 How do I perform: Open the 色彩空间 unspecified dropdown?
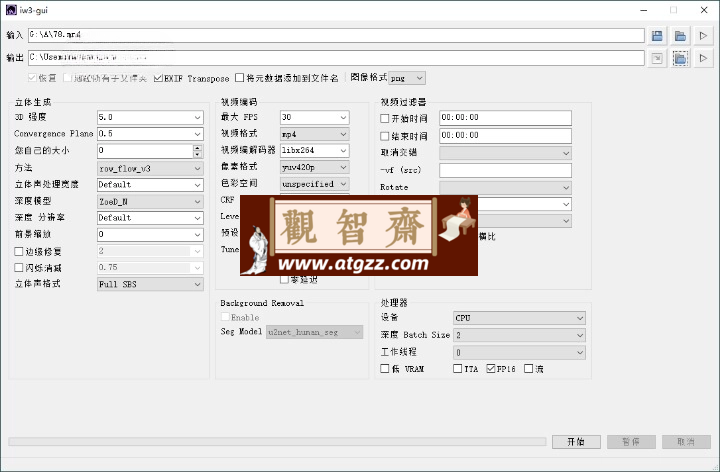[x=315, y=184]
